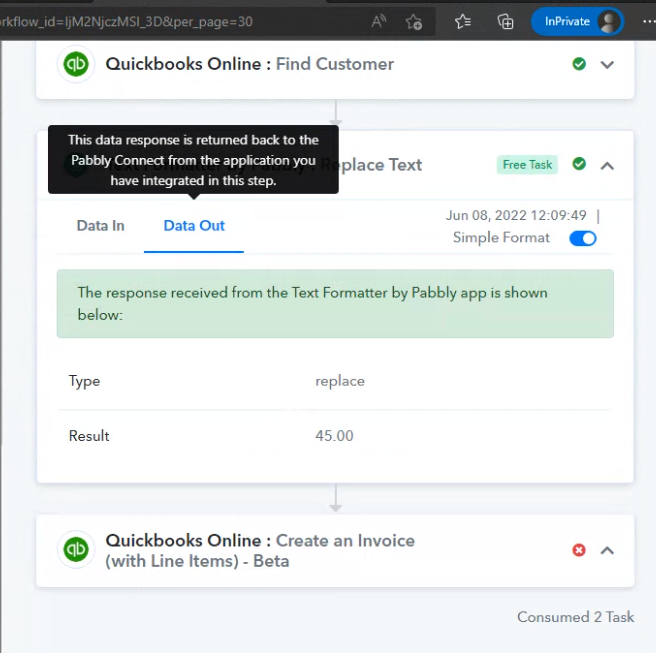Click the Replace Text step heading

[x=372, y=165]
